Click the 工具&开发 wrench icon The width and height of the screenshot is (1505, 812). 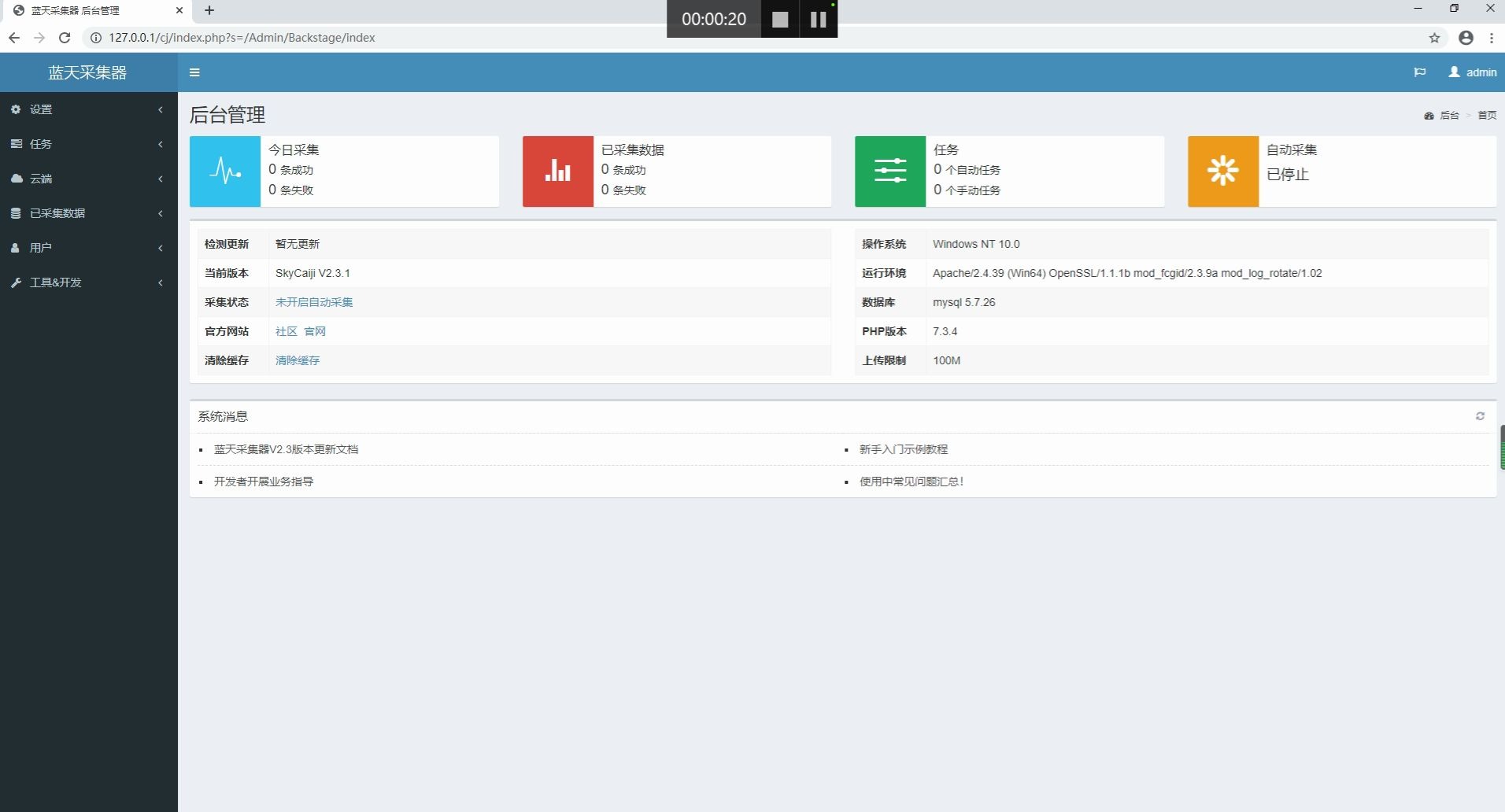[16, 282]
